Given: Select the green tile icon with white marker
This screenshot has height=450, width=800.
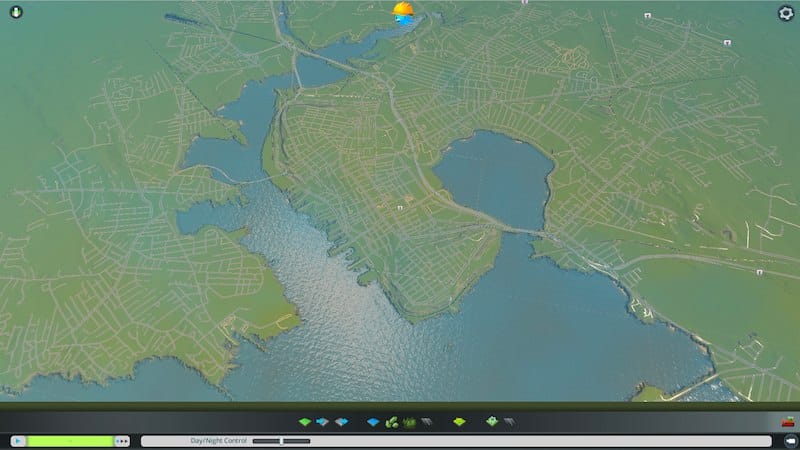Looking at the screenshot, I should (x=492, y=422).
